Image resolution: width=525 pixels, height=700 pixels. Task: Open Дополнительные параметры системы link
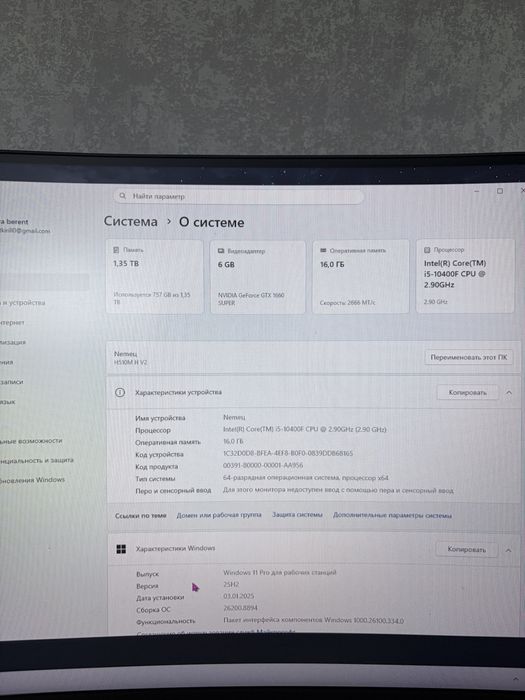pos(392,515)
